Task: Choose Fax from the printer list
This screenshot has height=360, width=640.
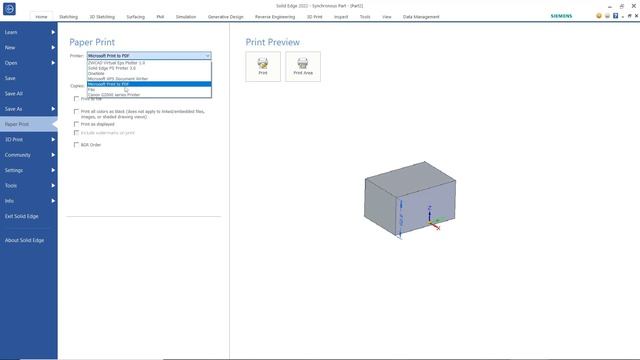Action: [x=149, y=89]
